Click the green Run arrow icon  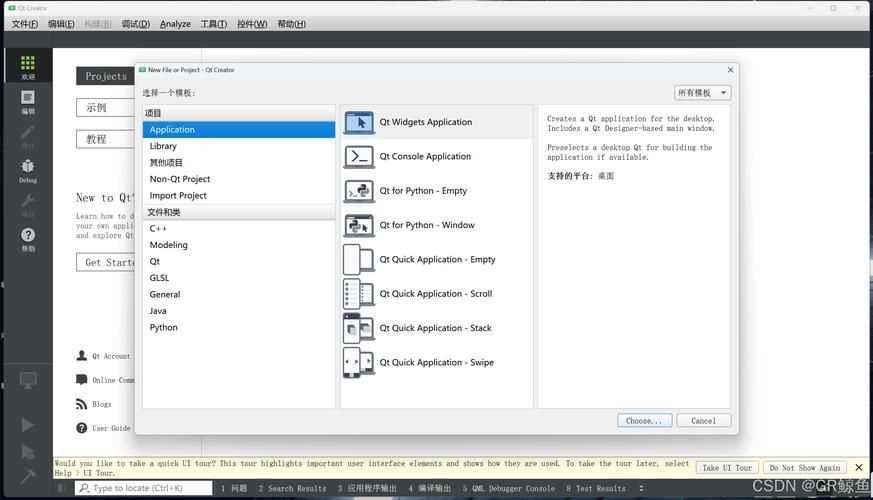pos(27,426)
